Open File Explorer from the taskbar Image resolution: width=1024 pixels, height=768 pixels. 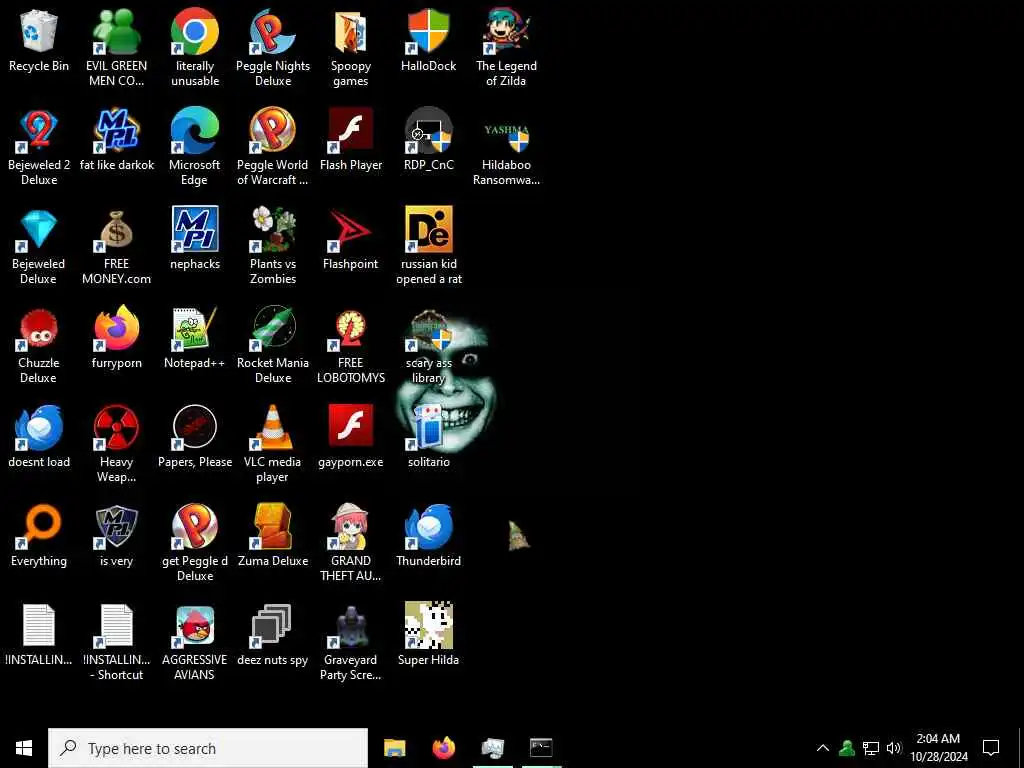(394, 748)
